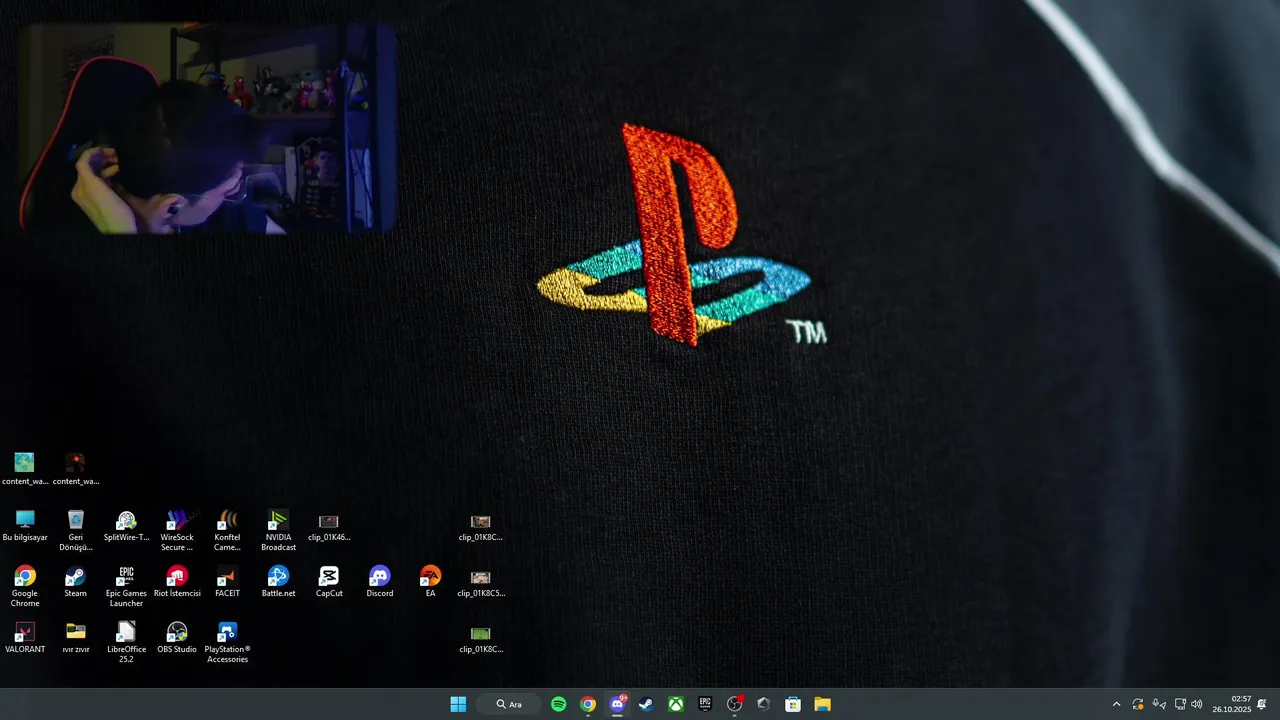Open OBS Studio from the taskbar
The image size is (1280, 720).
pos(735,704)
